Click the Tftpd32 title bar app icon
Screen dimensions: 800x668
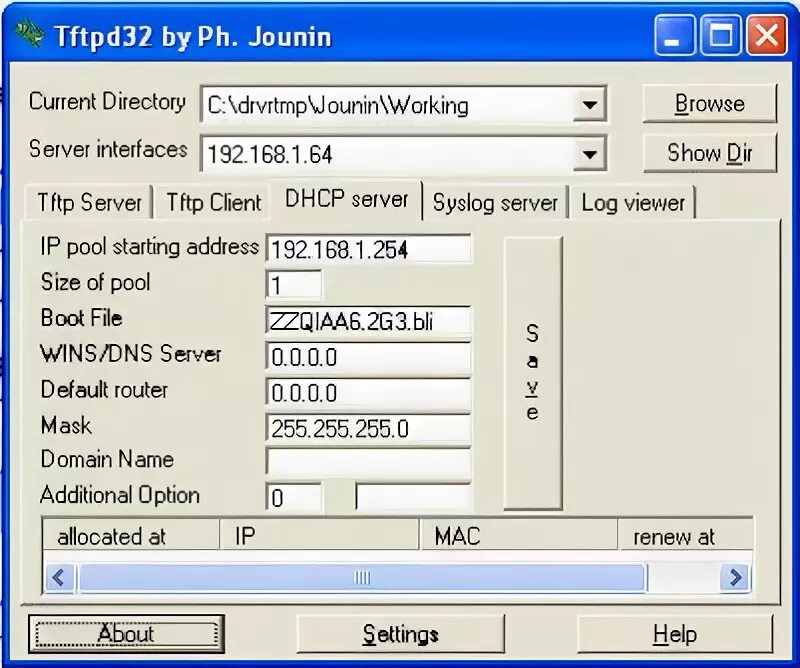coord(30,34)
